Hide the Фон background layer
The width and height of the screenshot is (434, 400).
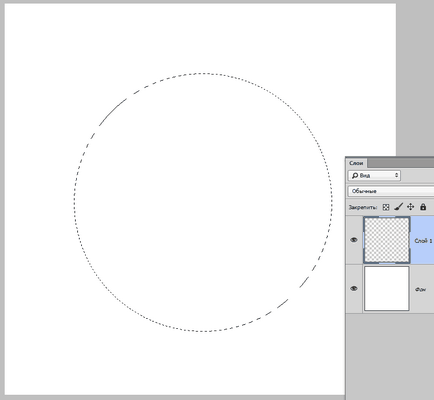coord(354,288)
